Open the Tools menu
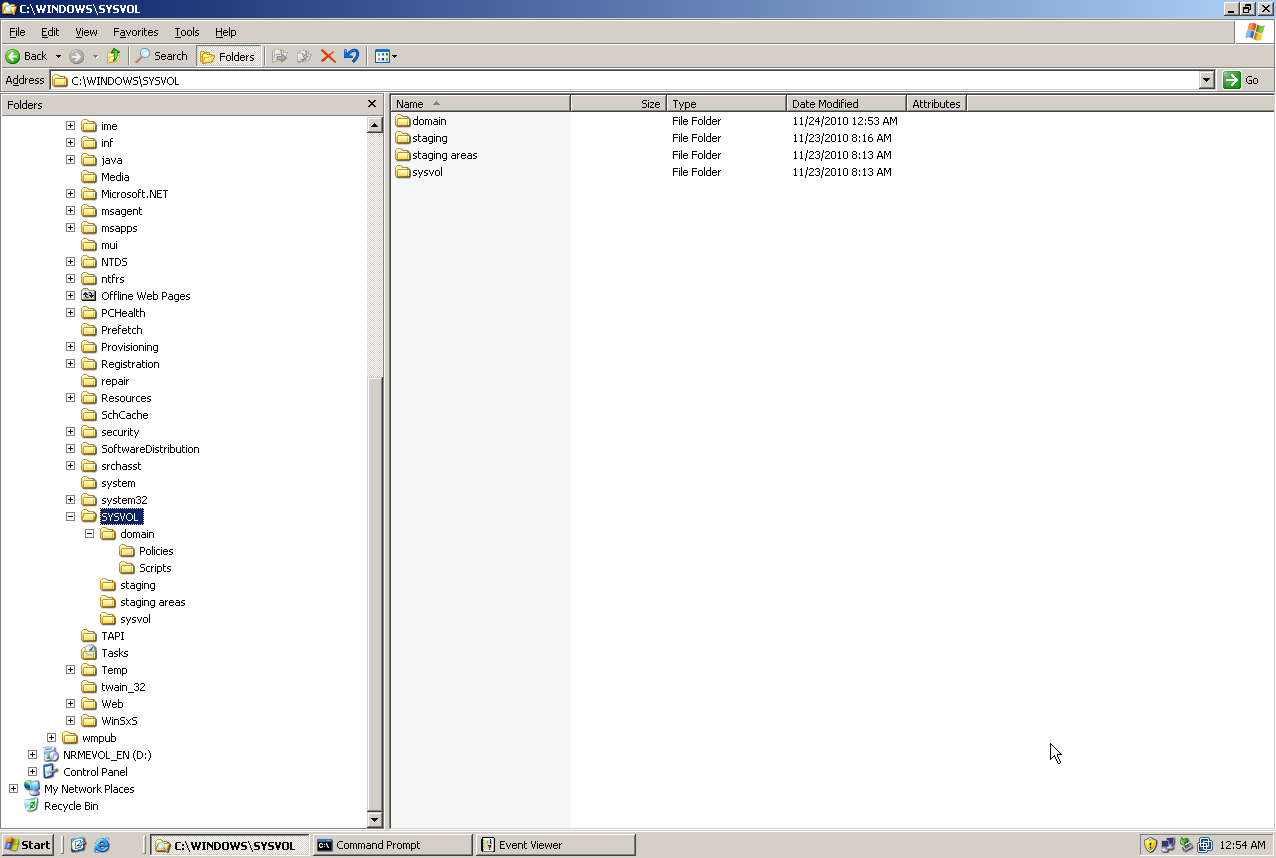The image size is (1276, 858). [x=187, y=32]
